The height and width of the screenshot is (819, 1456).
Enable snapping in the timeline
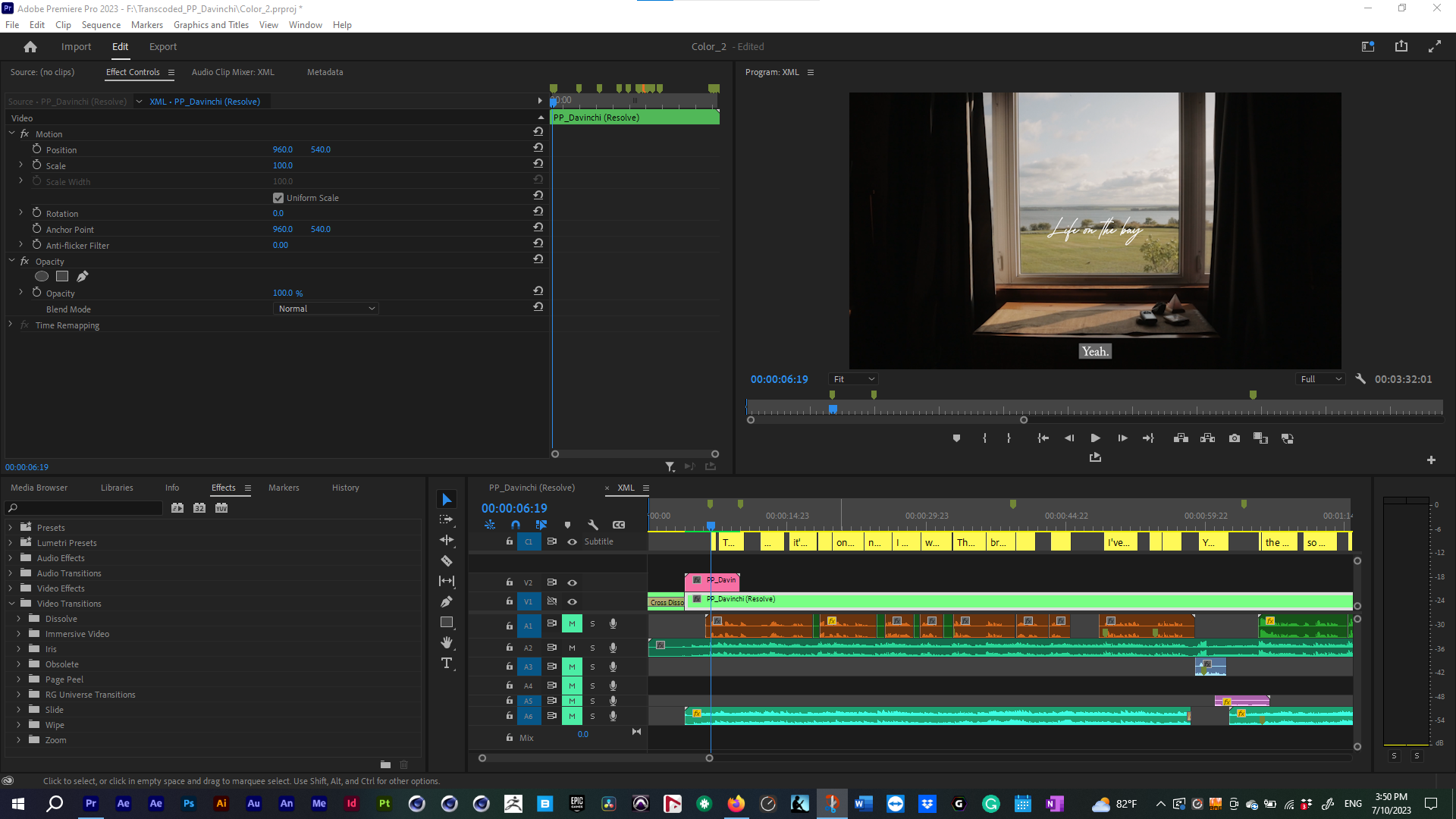516,524
